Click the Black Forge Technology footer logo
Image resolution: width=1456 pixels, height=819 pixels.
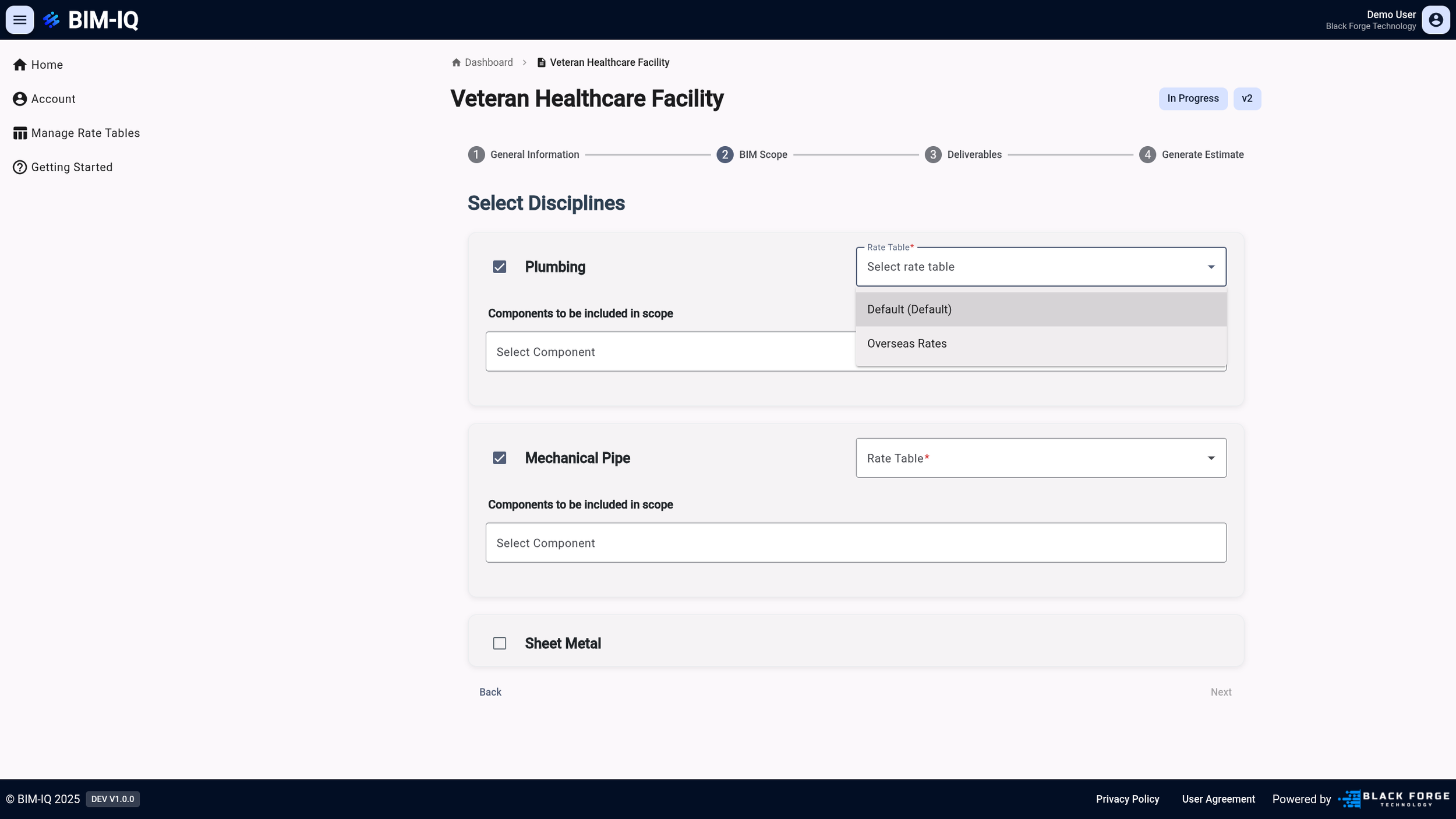tap(1394, 799)
